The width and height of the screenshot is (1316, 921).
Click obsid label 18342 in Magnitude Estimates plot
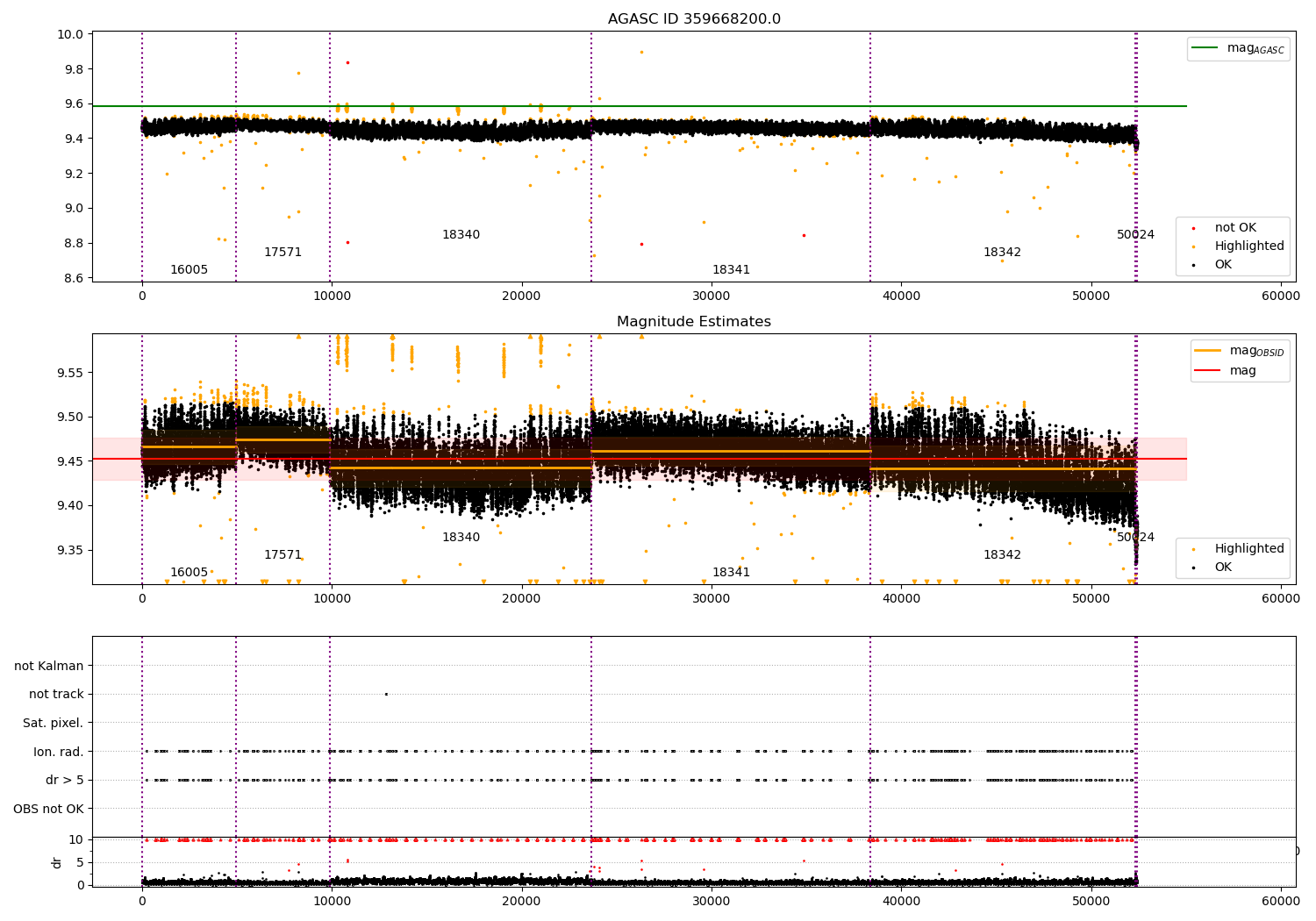pyautogui.click(x=1002, y=555)
